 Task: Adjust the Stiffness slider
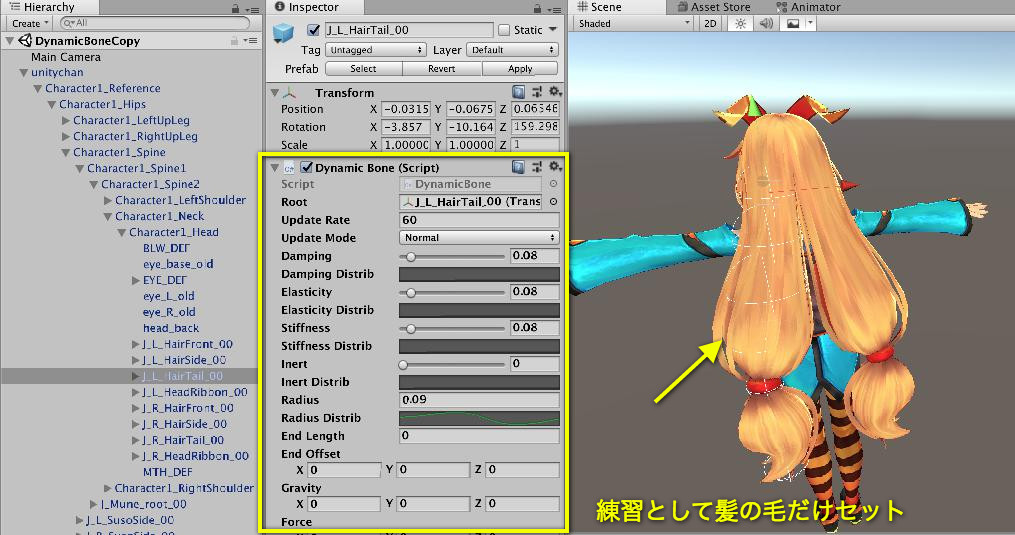point(452,329)
